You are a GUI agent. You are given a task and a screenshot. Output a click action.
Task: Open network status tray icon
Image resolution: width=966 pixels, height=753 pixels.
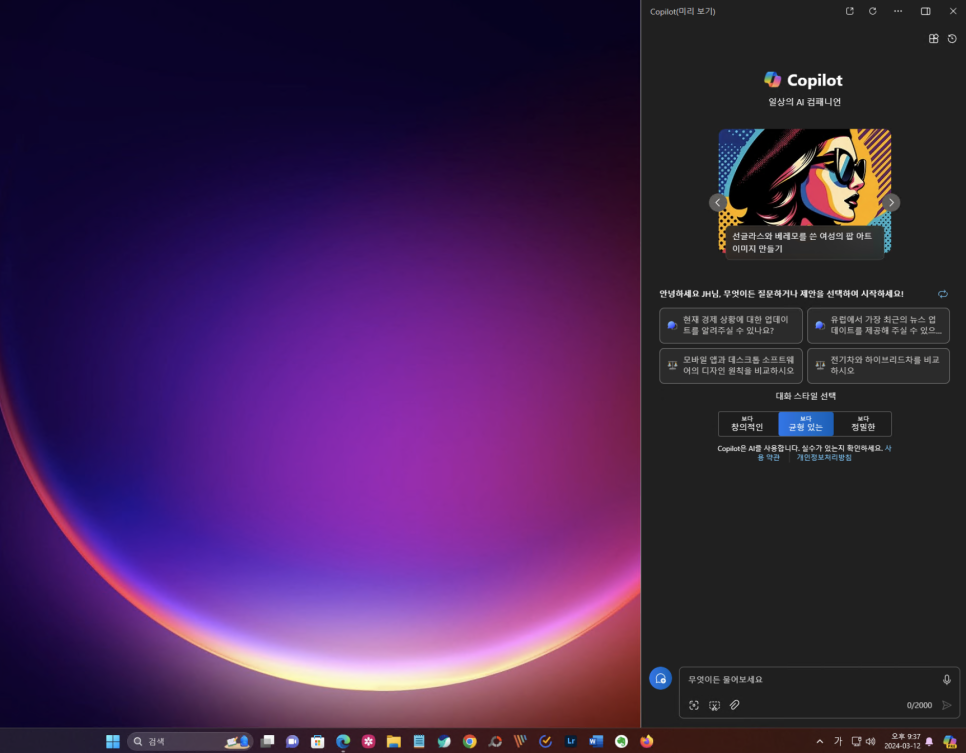(x=856, y=741)
